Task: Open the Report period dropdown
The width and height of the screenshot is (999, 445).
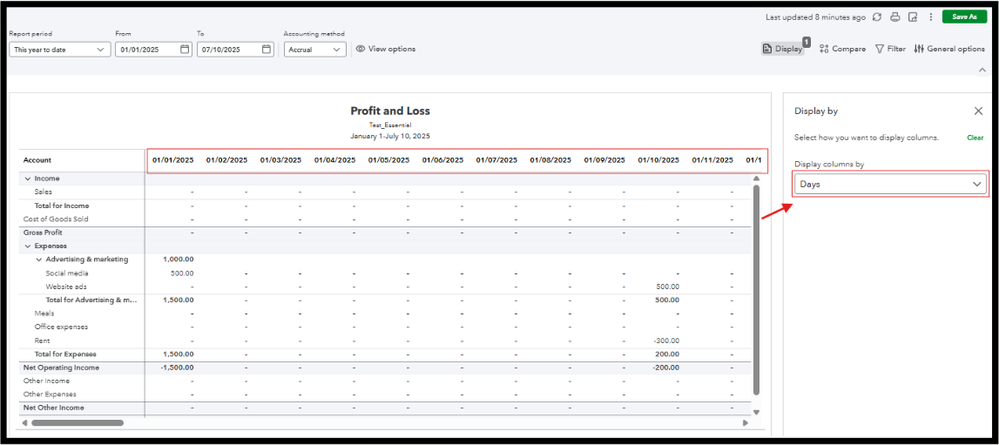Action: point(60,49)
